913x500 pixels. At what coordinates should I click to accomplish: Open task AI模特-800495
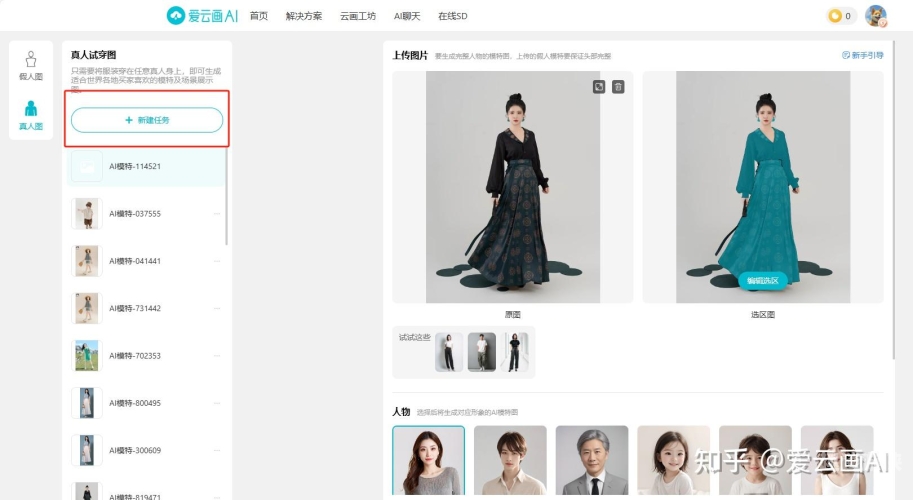click(146, 403)
